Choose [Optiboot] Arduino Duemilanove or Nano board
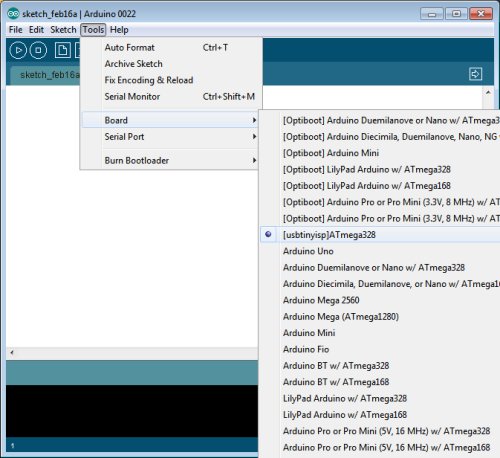The image size is (500, 458). (380, 120)
